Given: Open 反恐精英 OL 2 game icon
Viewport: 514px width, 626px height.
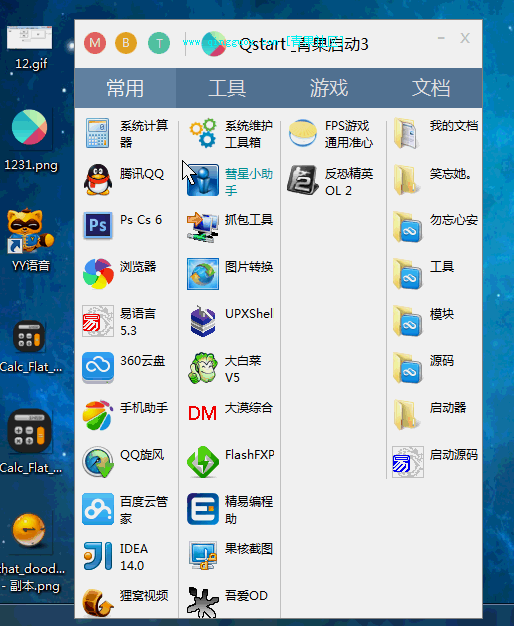Looking at the screenshot, I should [303, 180].
